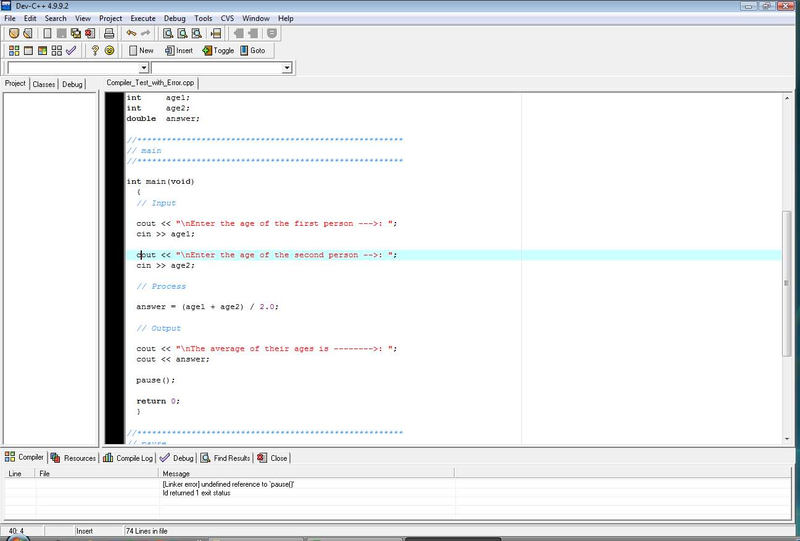Click the New button in the toolbar
800x541 pixels.
tap(141, 51)
